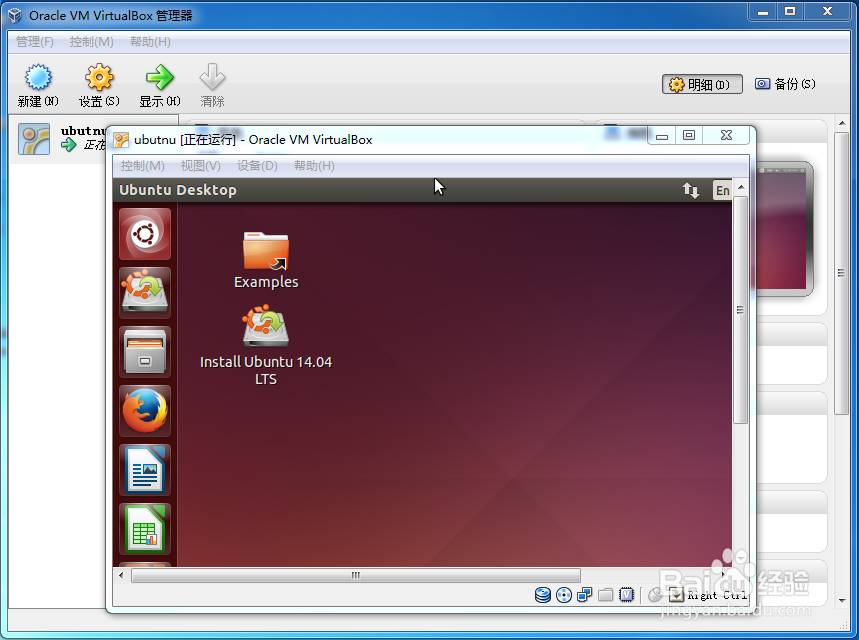Minimize the ubutnu VM window
Image resolution: width=859 pixels, height=640 pixels.
coord(662,135)
